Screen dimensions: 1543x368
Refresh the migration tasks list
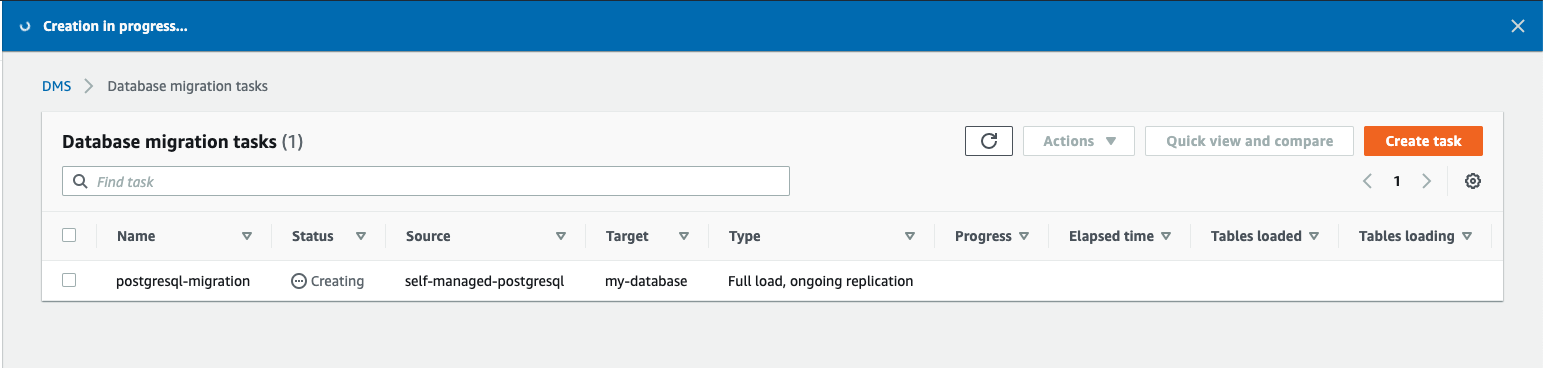pos(989,141)
